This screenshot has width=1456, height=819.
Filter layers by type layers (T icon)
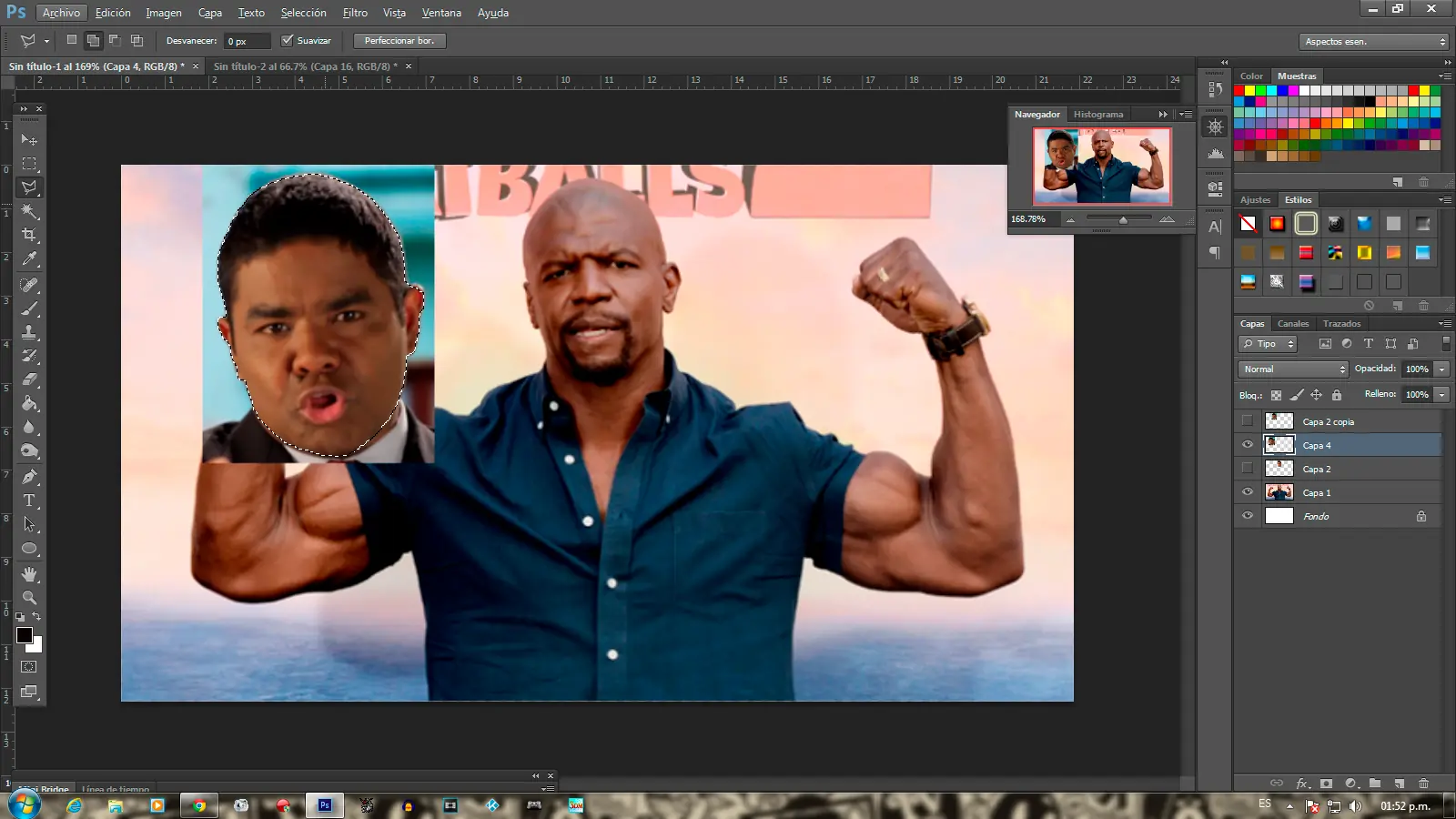click(x=1369, y=344)
